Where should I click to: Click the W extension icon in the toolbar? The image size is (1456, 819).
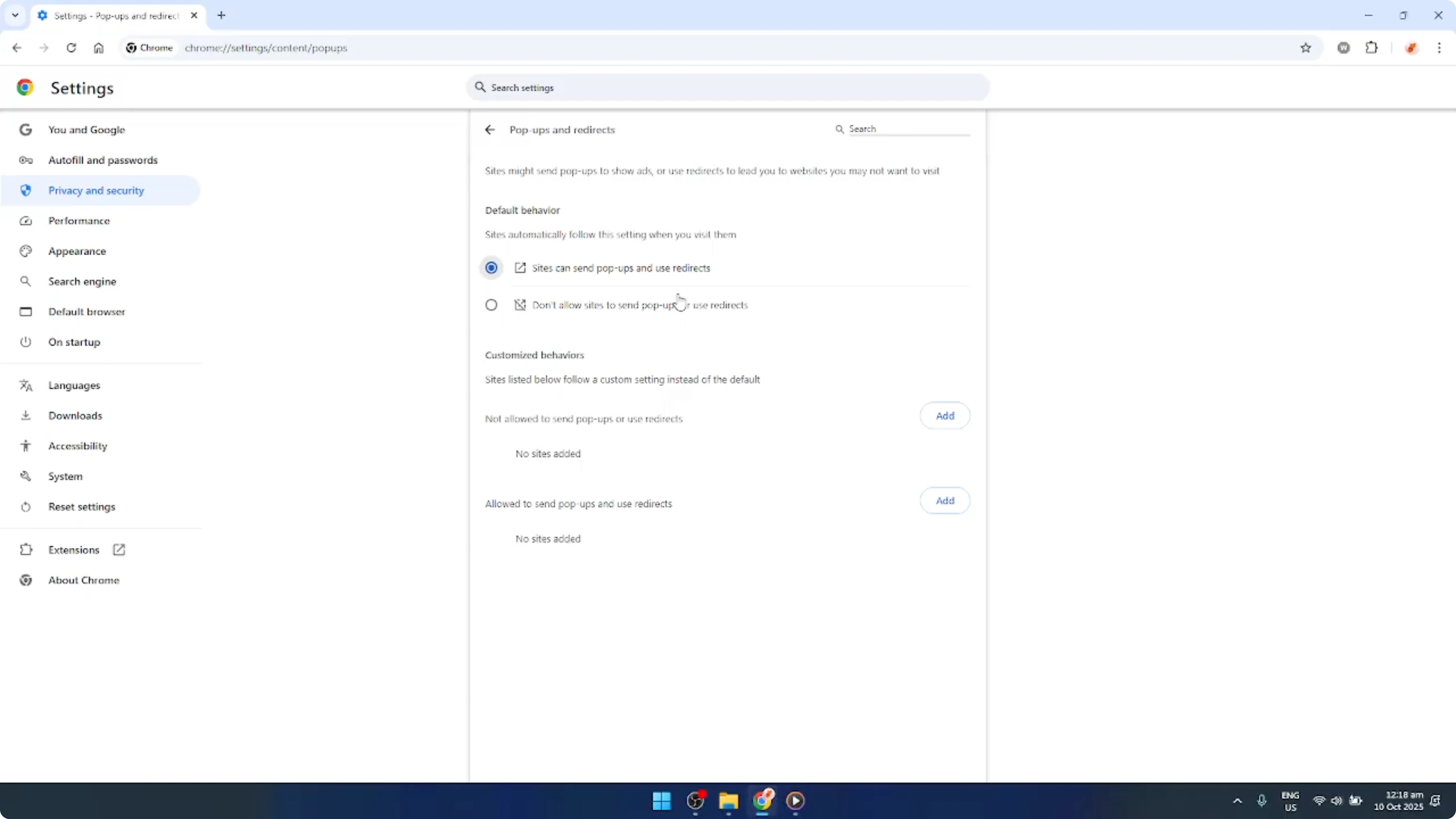[1344, 48]
